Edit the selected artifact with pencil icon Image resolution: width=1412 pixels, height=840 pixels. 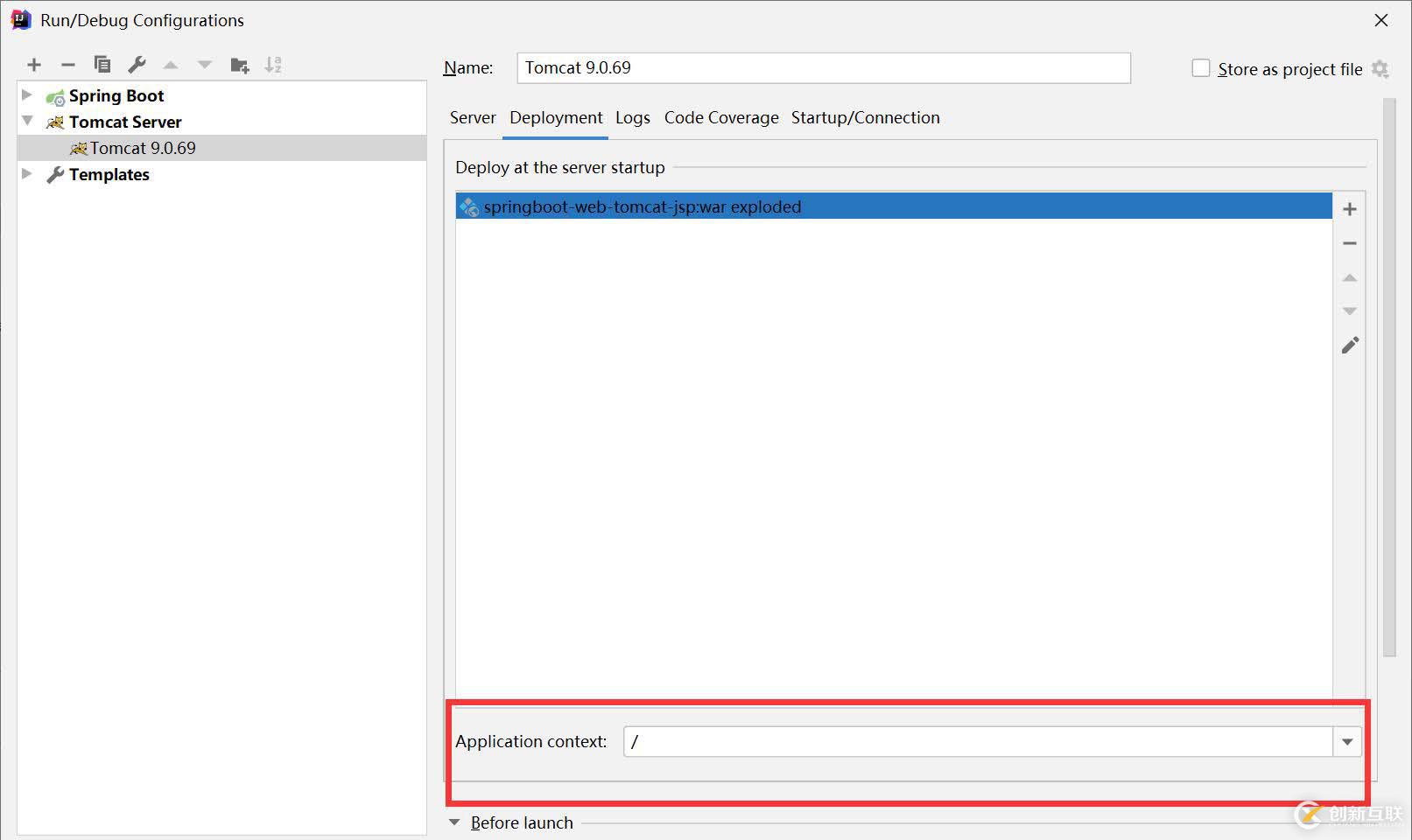1350,346
